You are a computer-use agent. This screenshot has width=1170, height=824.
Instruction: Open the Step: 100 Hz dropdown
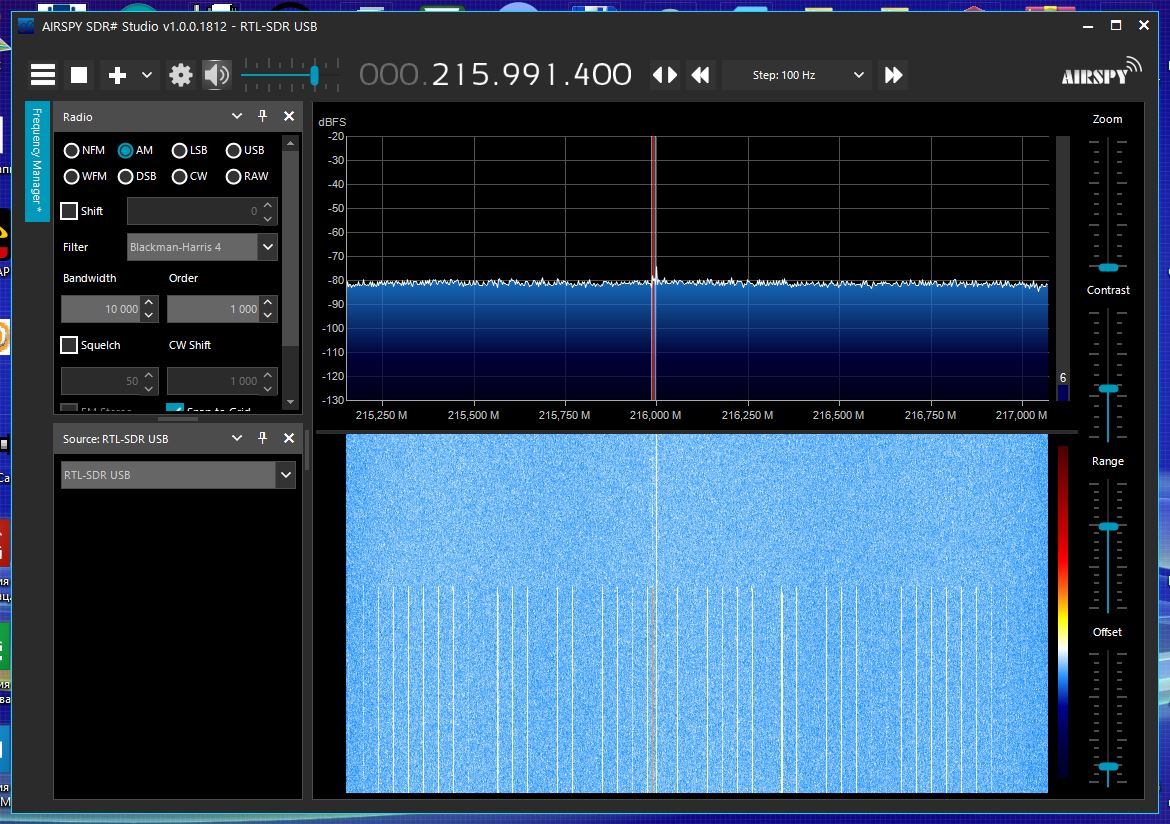808,75
